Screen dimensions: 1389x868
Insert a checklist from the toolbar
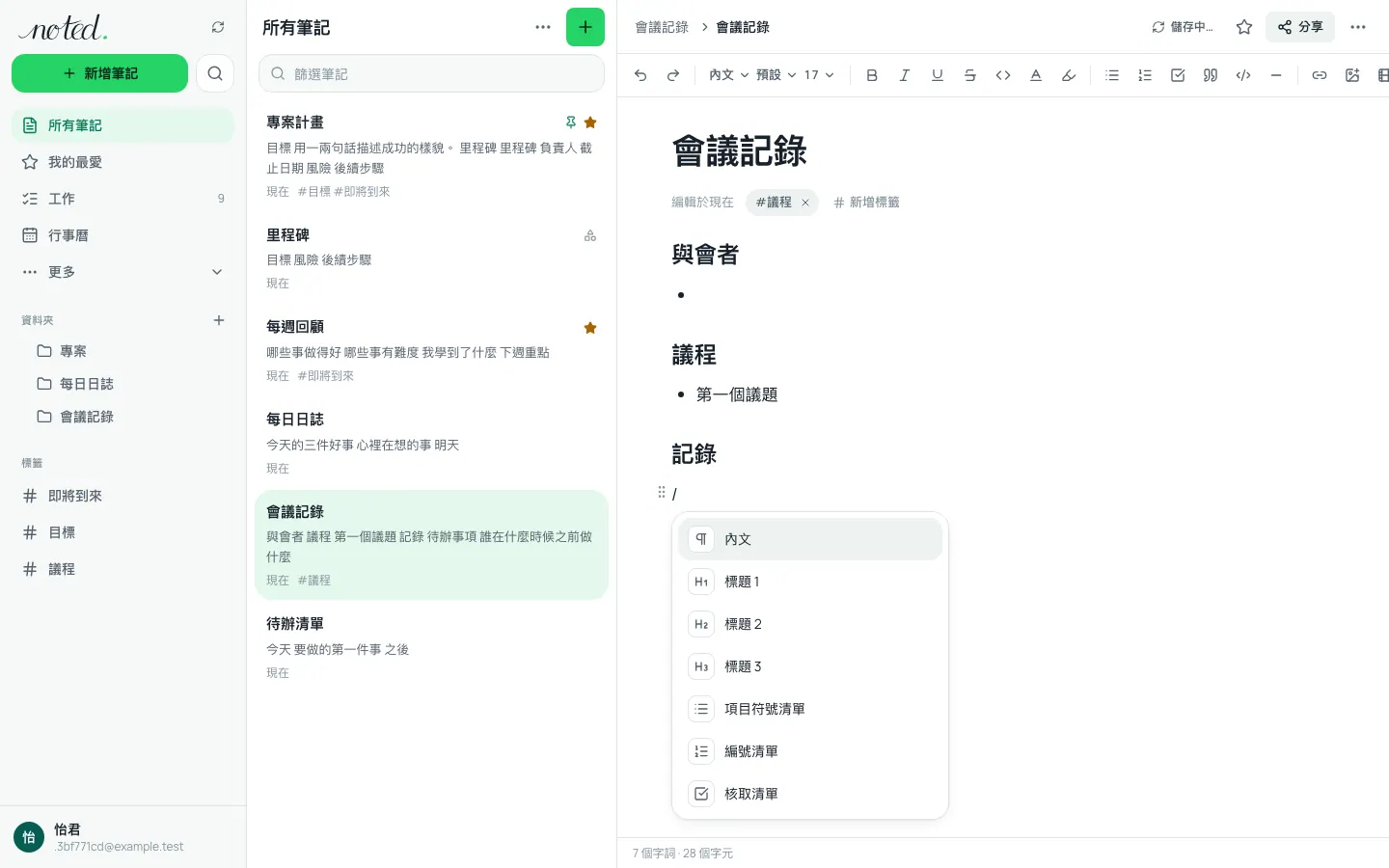pyautogui.click(x=1178, y=75)
